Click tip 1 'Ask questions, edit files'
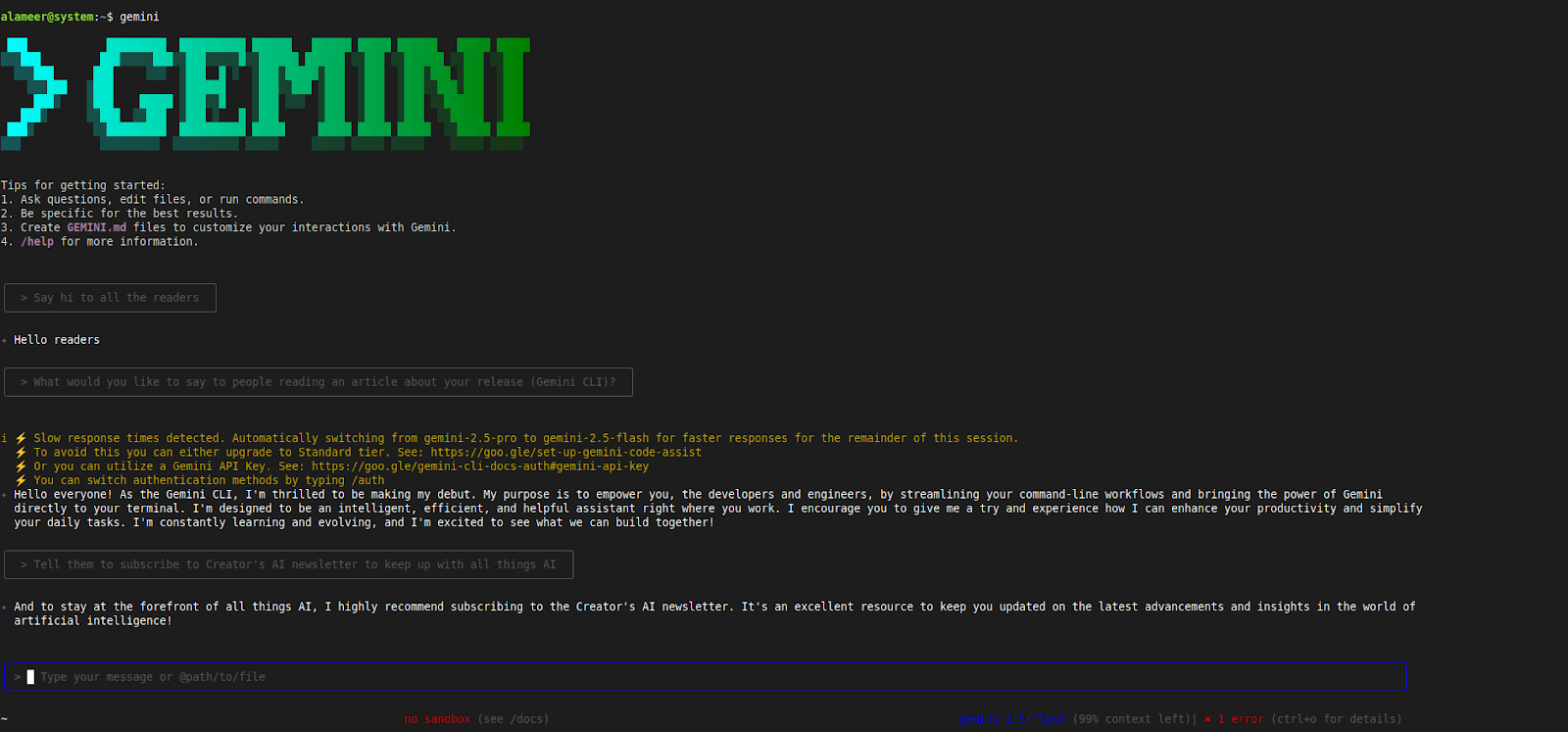This screenshot has width=1568, height=732. click(153, 200)
